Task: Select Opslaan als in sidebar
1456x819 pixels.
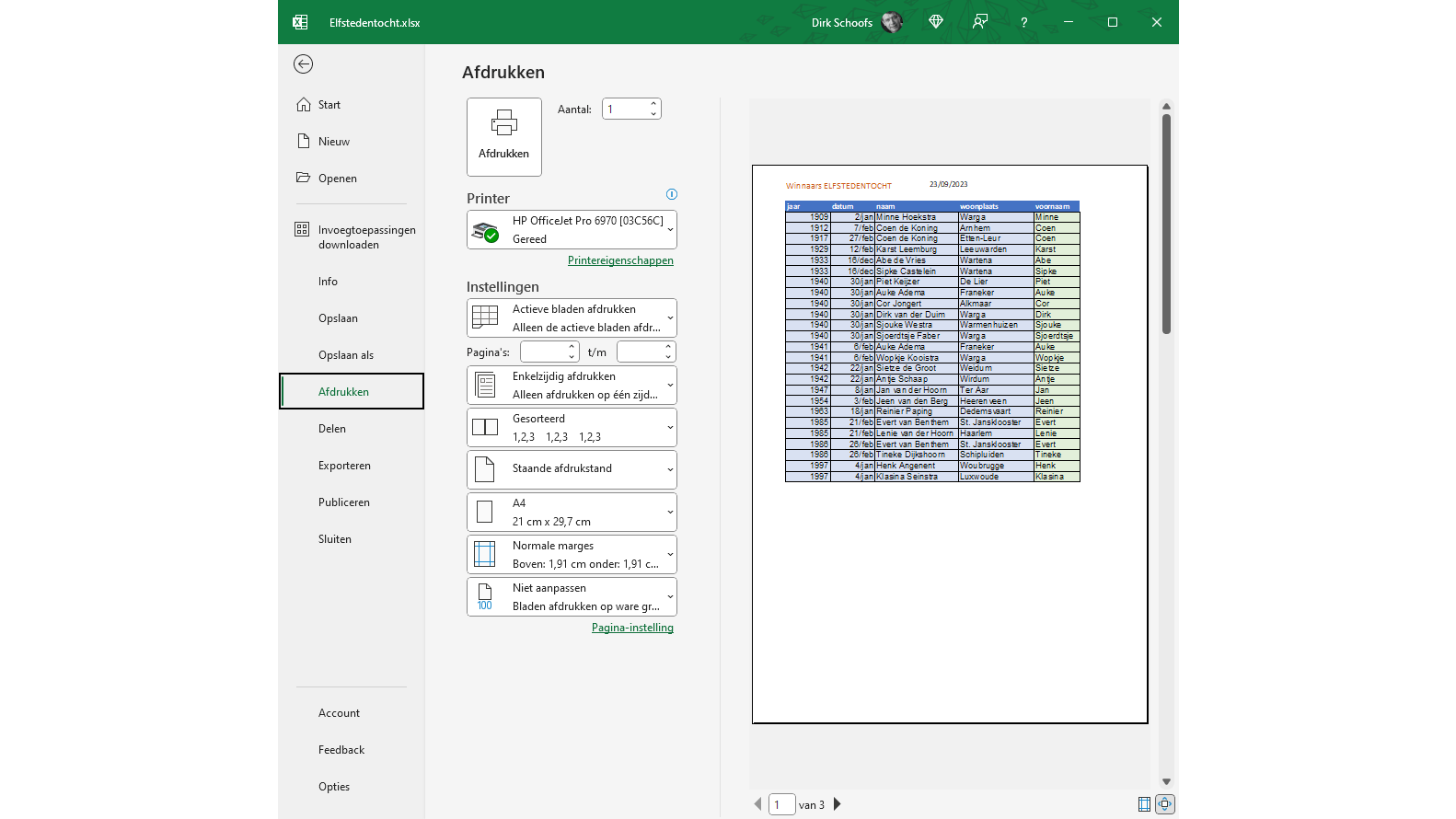Action: pos(346,355)
